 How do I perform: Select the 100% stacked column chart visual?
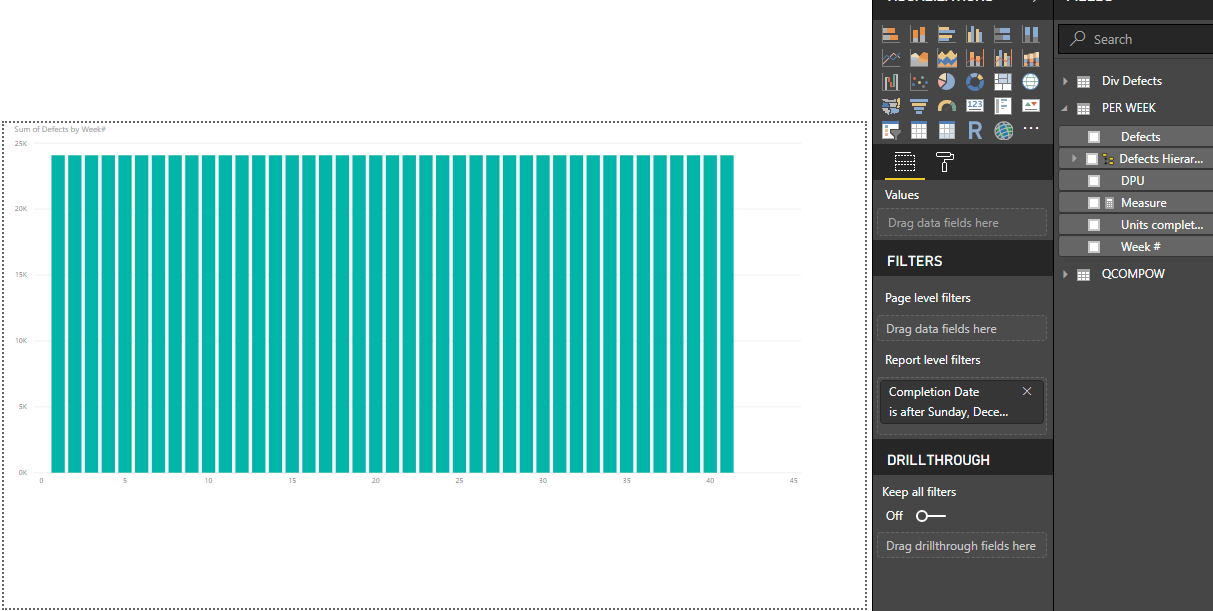point(1030,34)
